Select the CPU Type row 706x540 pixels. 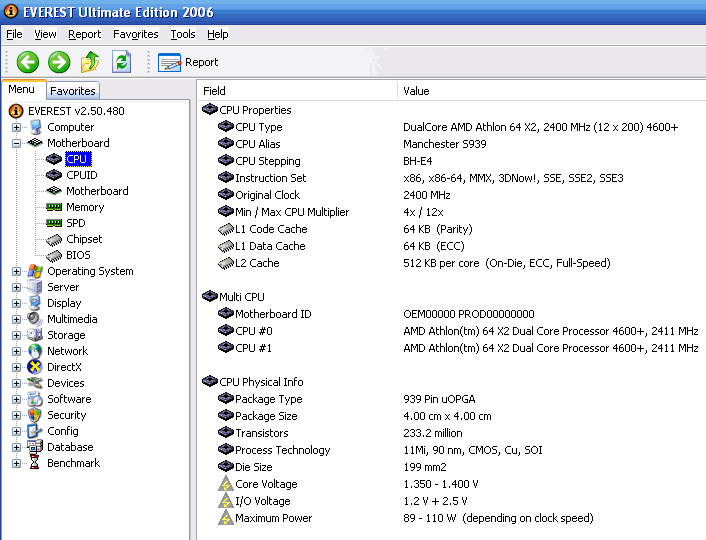451,127
